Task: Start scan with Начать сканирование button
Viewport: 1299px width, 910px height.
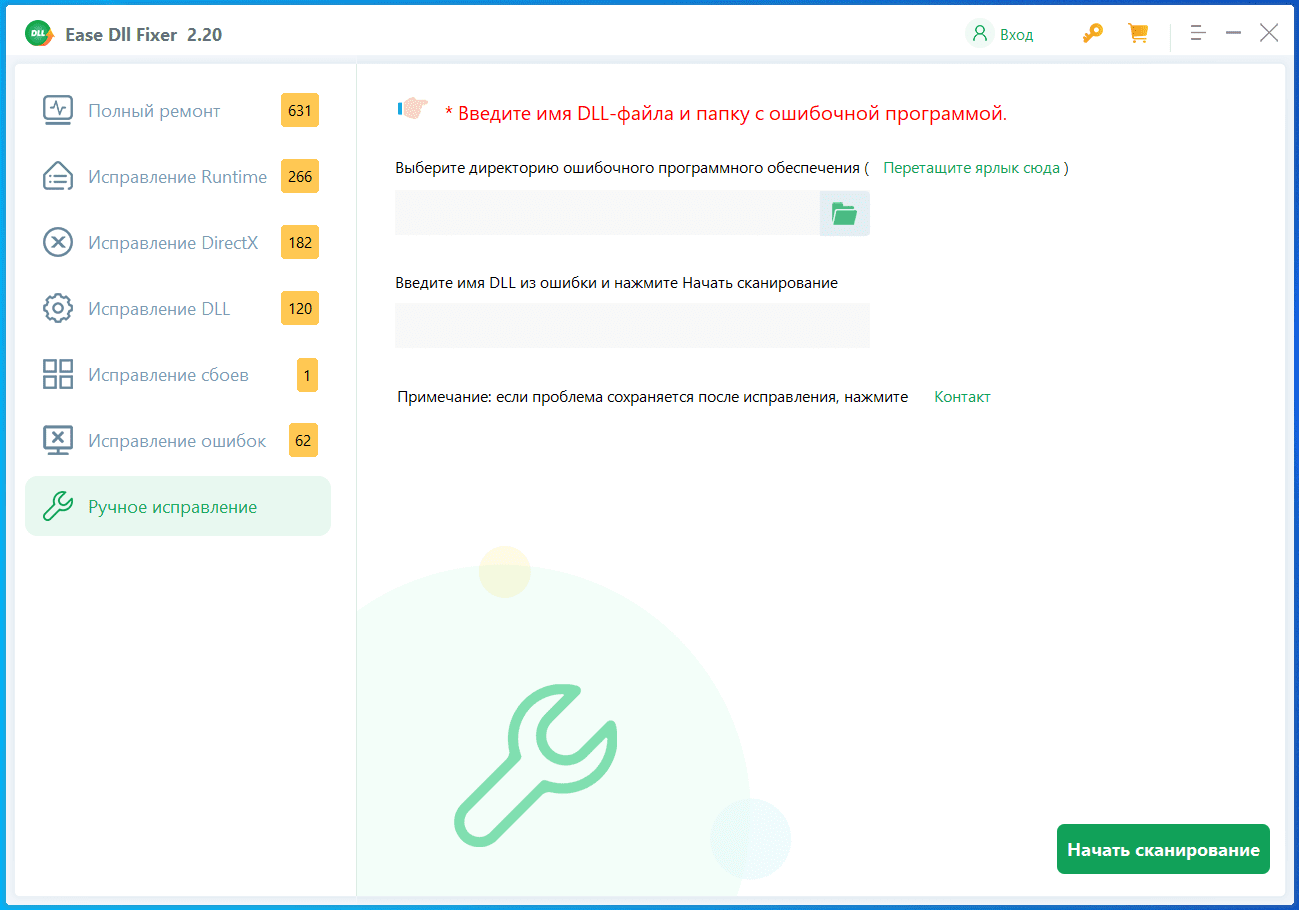Action: (x=1163, y=849)
